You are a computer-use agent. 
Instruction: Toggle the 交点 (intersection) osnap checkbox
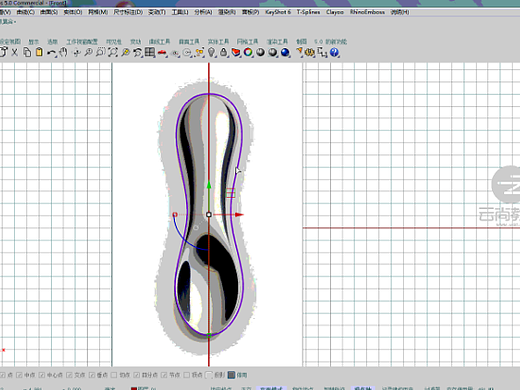click(69, 375)
